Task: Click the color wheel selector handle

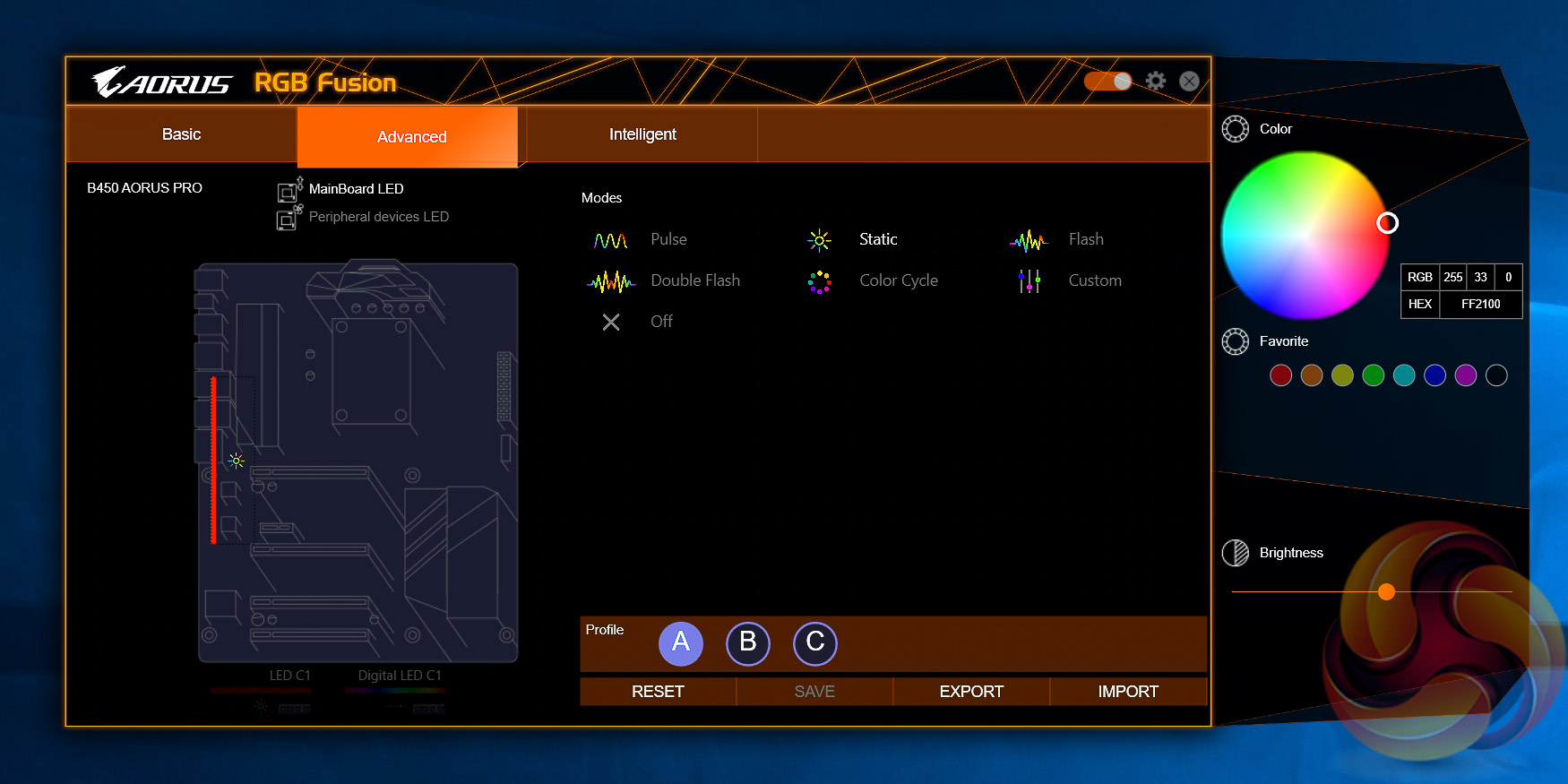Action: 1387,222
